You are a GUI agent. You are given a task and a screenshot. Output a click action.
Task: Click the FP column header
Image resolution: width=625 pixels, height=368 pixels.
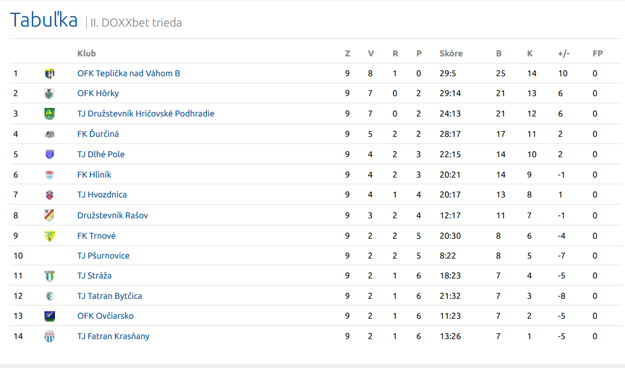(597, 53)
